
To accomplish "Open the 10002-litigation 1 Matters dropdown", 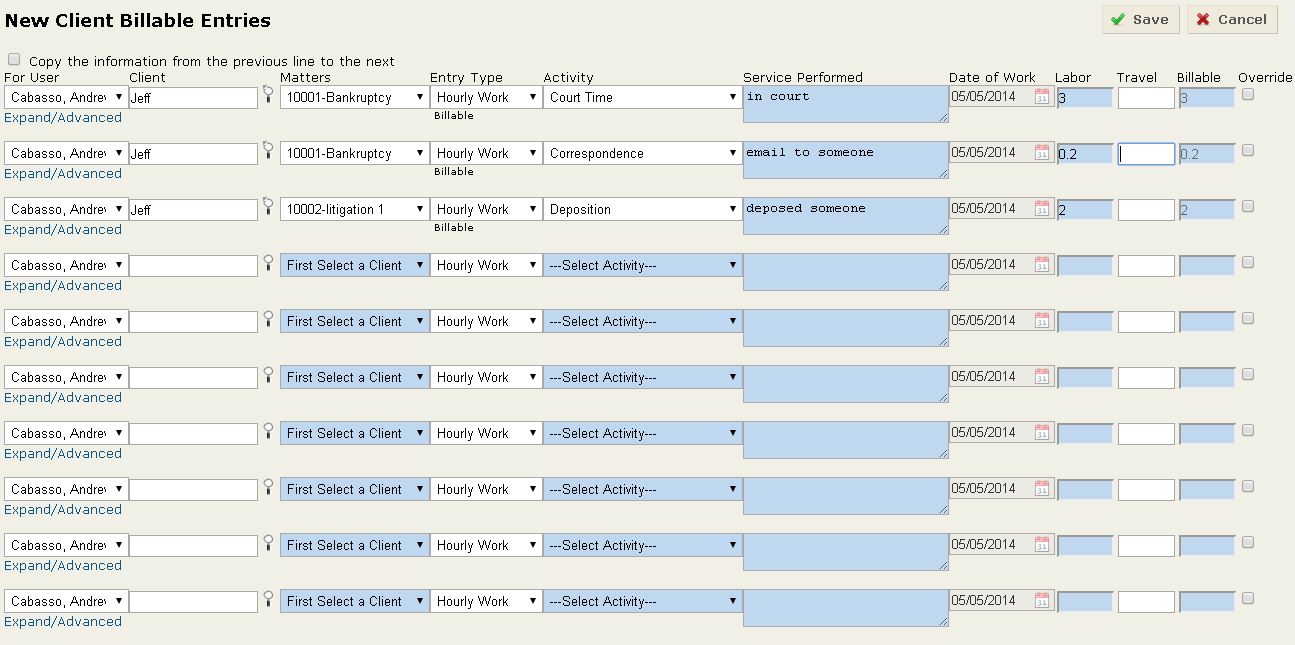I will 354,209.
